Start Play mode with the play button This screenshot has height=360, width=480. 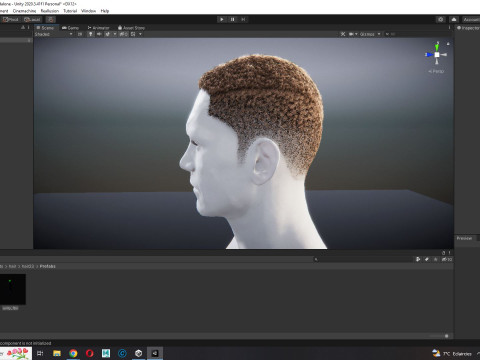(222, 19)
